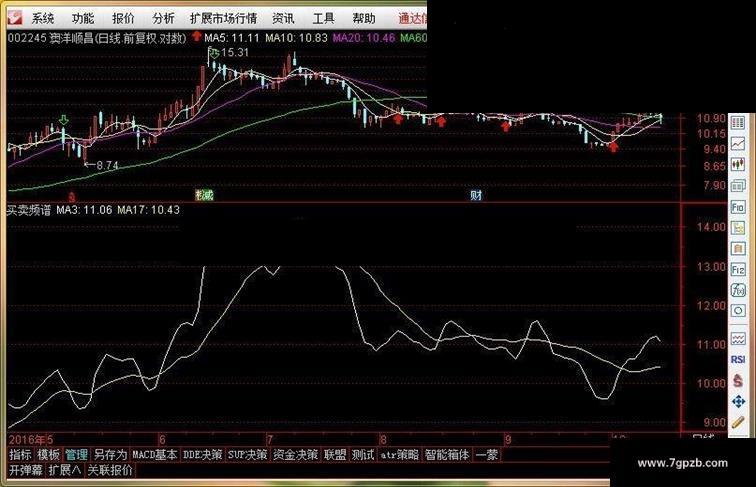Click the F10 company info icon
The image size is (756, 487).
point(738,207)
